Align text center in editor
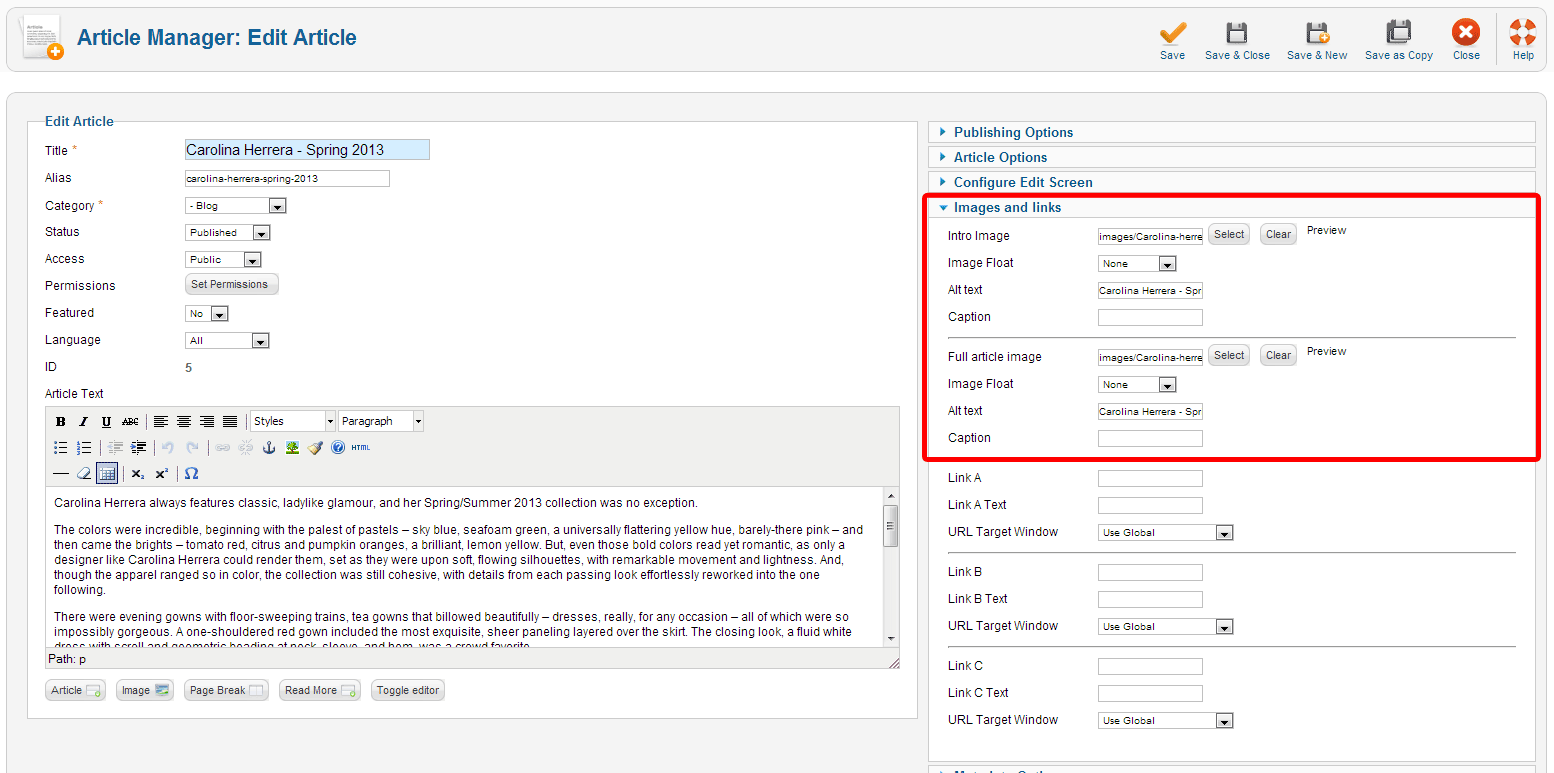 [184, 422]
